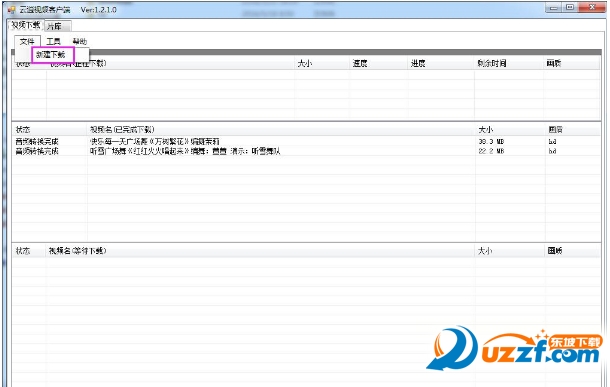Open the 文件 menu
This screenshot has height=387, width=610.
[x=27, y=41]
